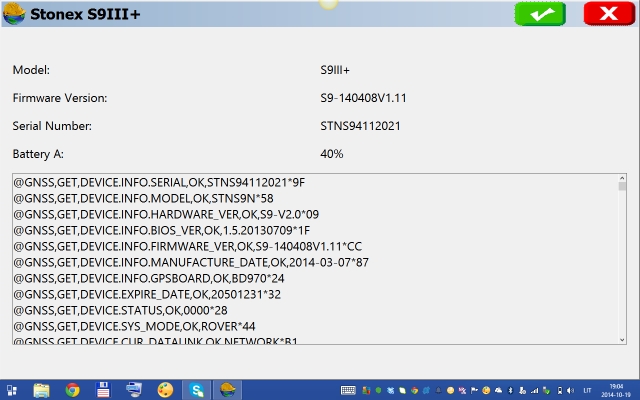Click the 'Model:' label

point(31,70)
